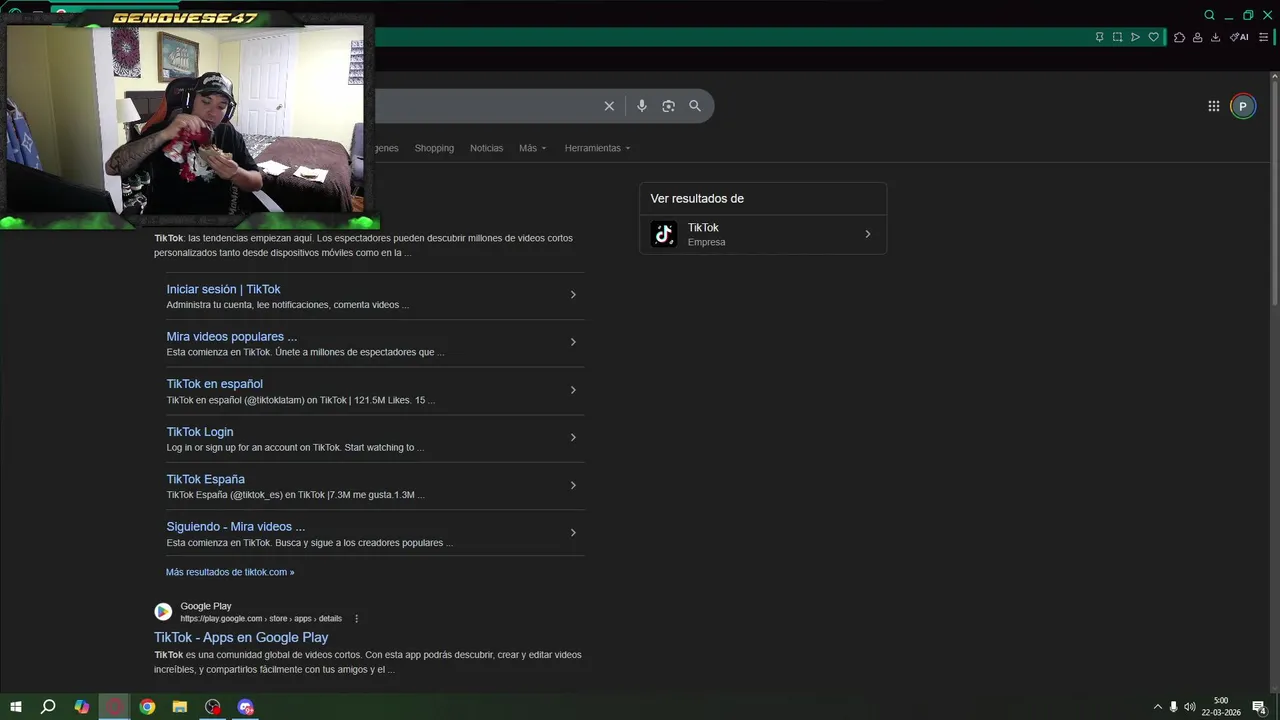Launch Copilot from the taskbar
This screenshot has width=1280, height=720.
82,707
